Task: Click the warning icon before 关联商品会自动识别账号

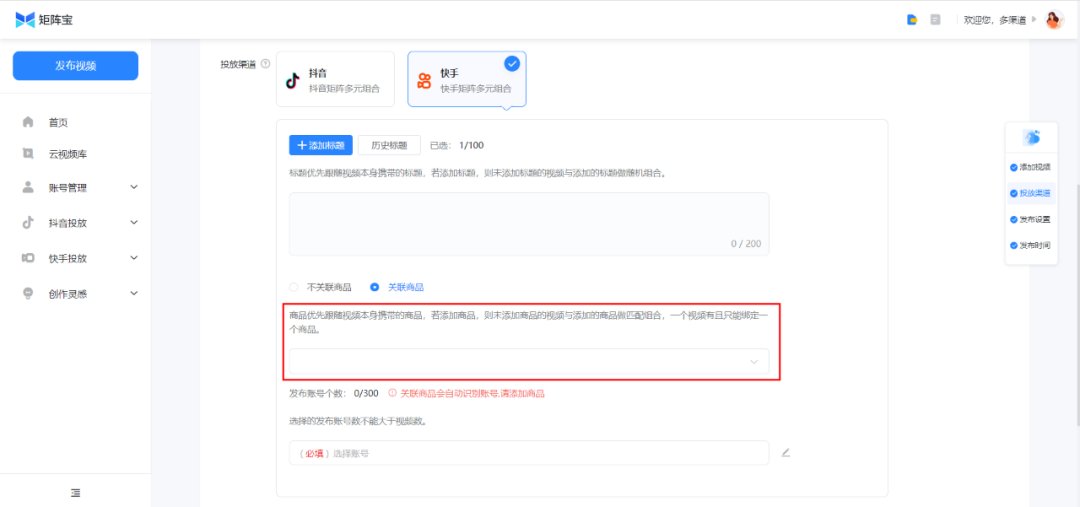Action: coord(393,393)
